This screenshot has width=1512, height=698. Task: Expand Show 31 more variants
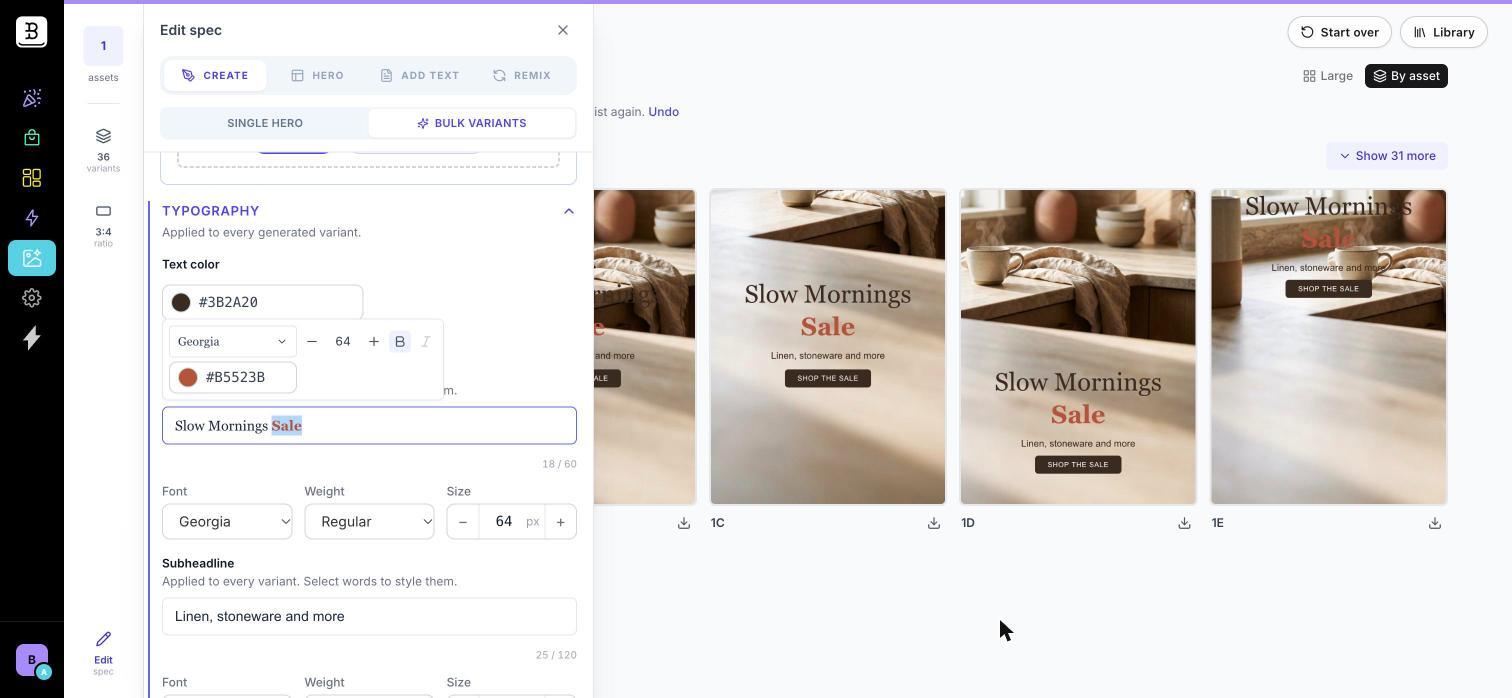[x=1387, y=156]
